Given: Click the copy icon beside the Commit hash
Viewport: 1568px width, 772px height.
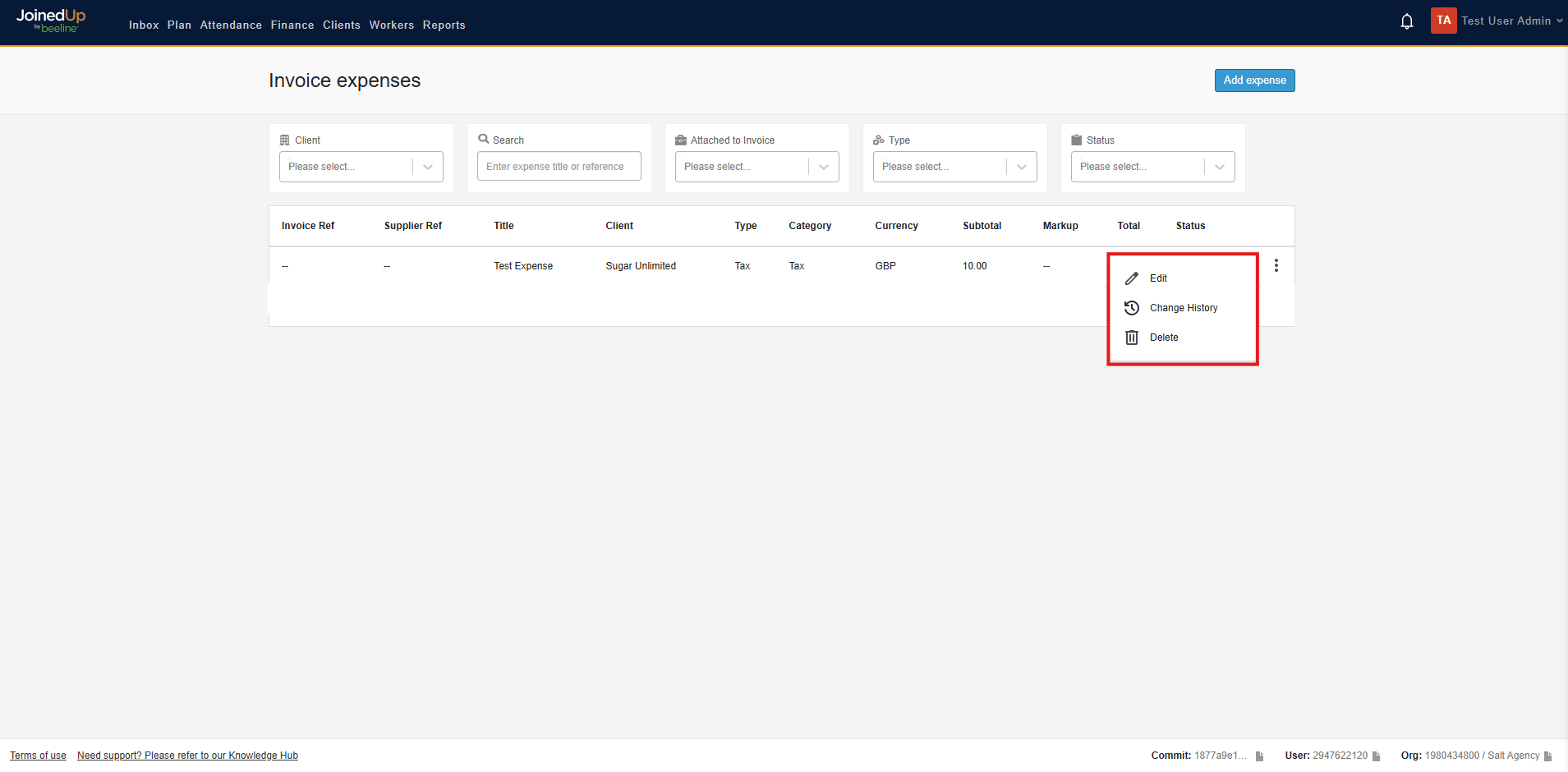Looking at the screenshot, I should click(1258, 756).
